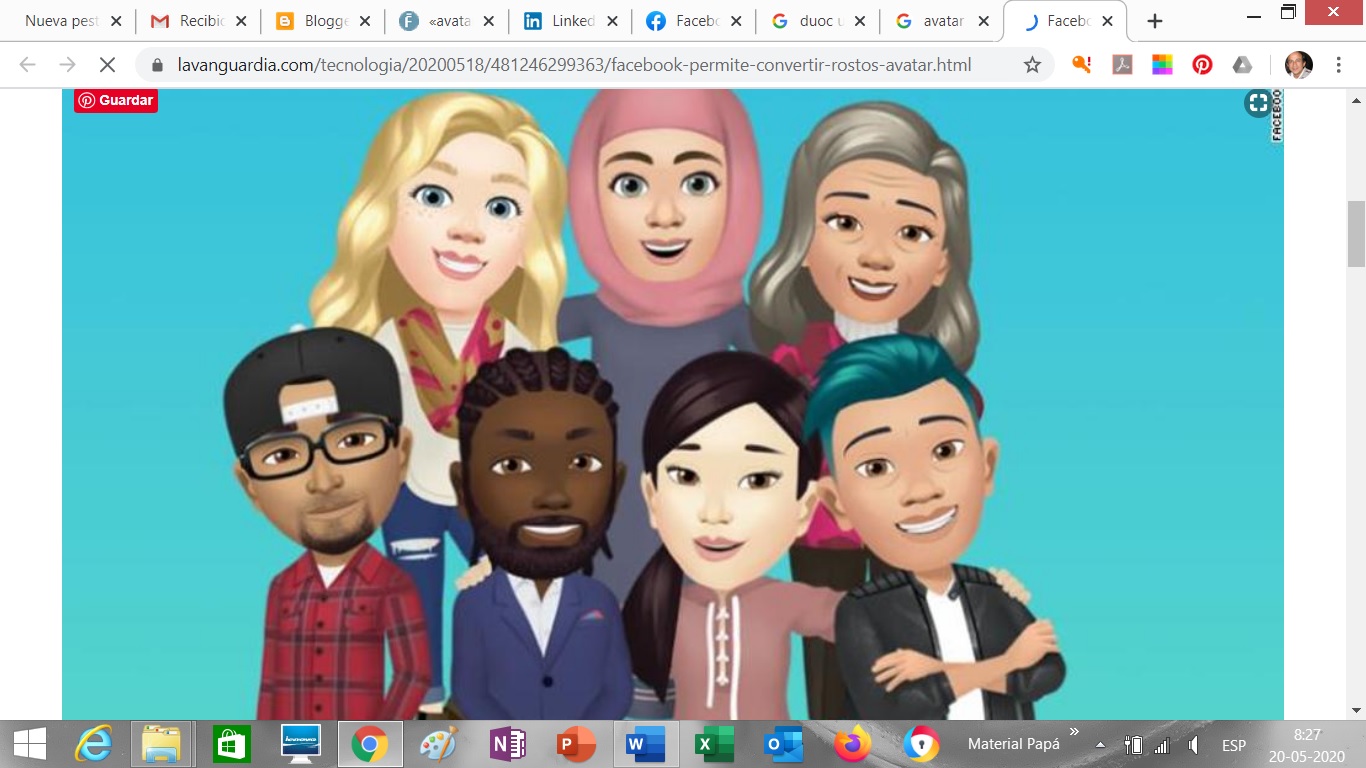
Task: Close the Blogger tab
Action: (x=365, y=21)
